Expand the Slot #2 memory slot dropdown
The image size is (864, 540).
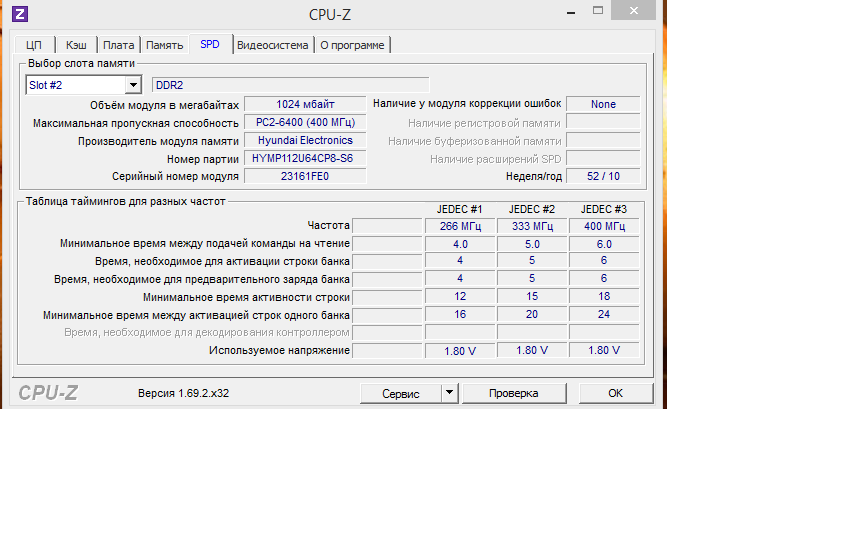pos(133,85)
